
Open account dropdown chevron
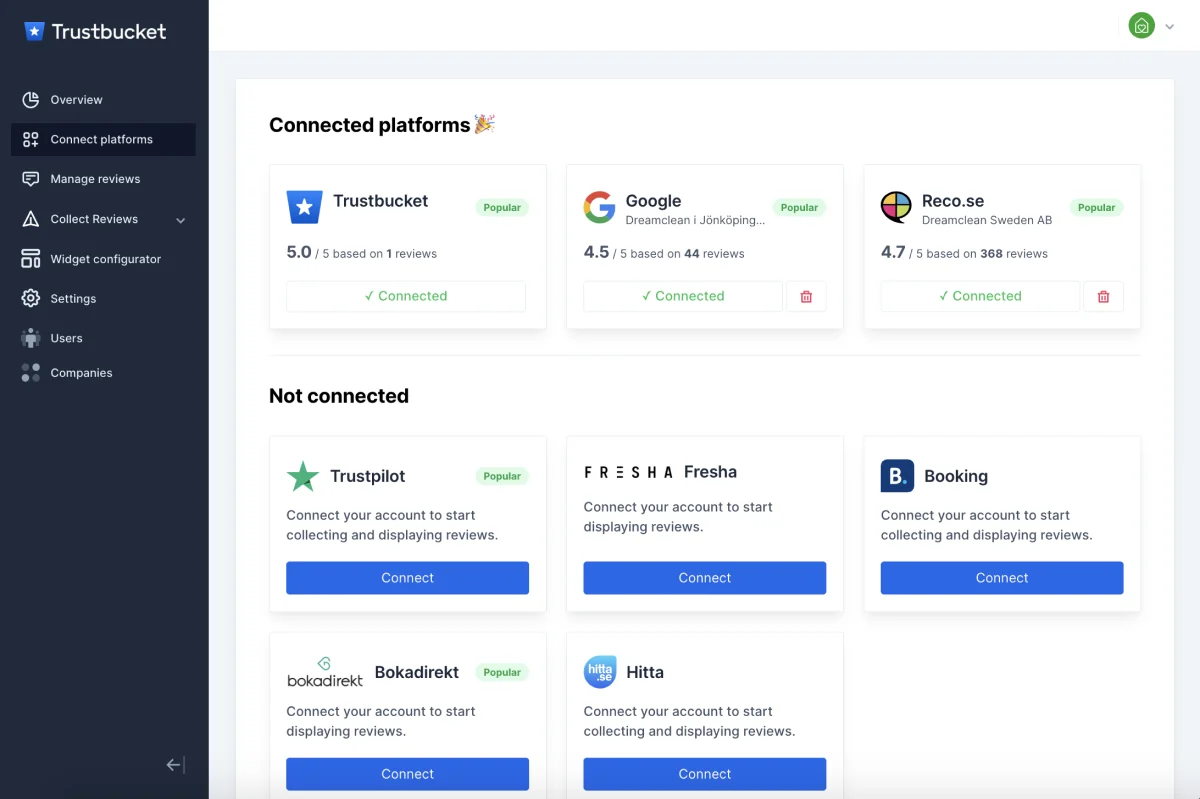pos(1169,27)
